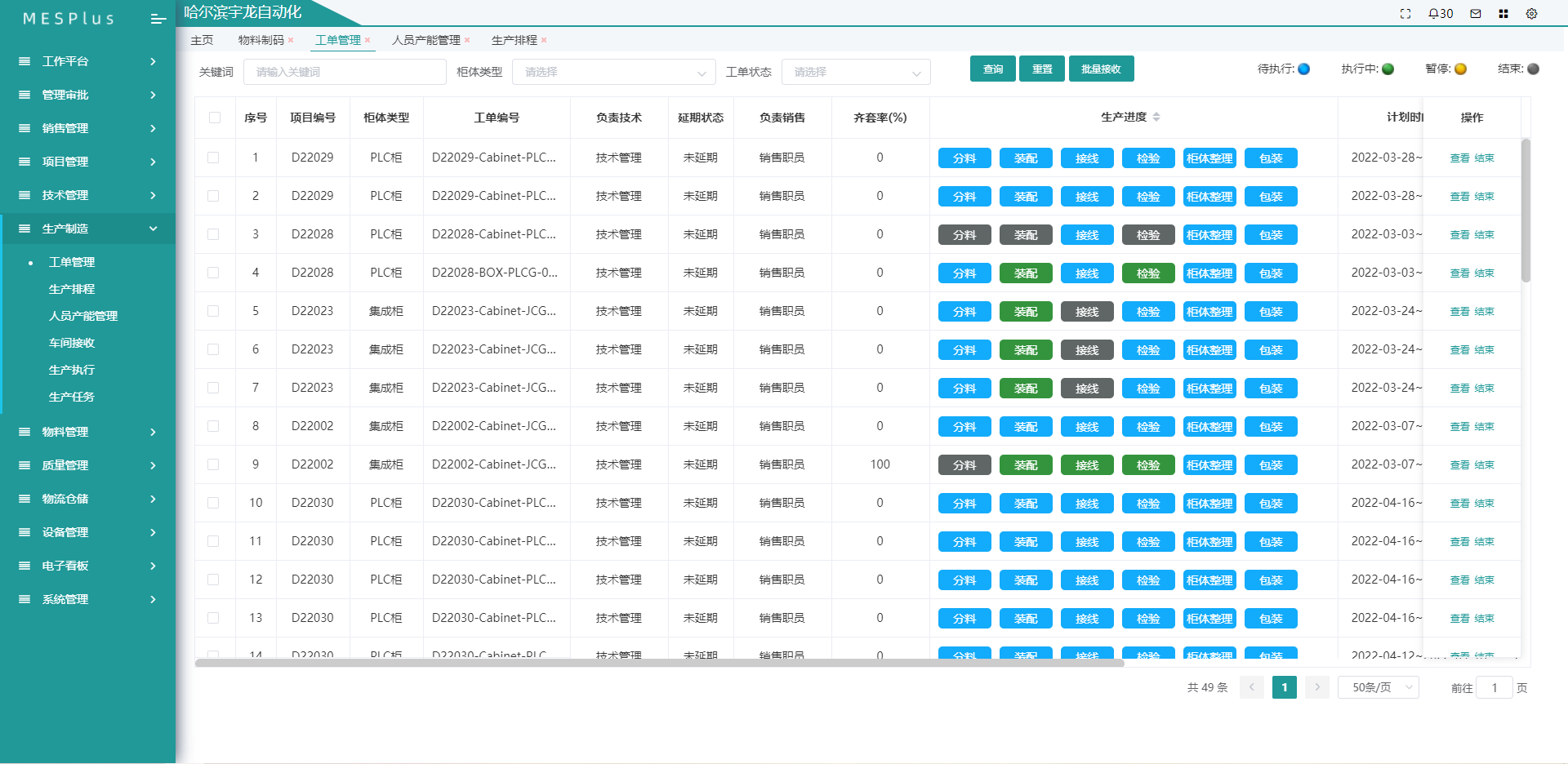Expand 工作平台 menu via its chevron
Viewport: 1568px width, 764px height.
pyautogui.click(x=153, y=61)
